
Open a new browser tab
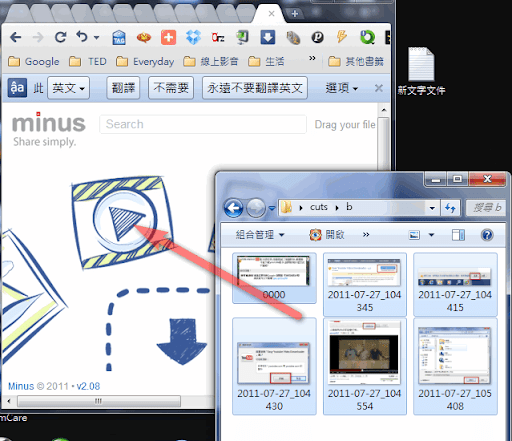[294, 14]
